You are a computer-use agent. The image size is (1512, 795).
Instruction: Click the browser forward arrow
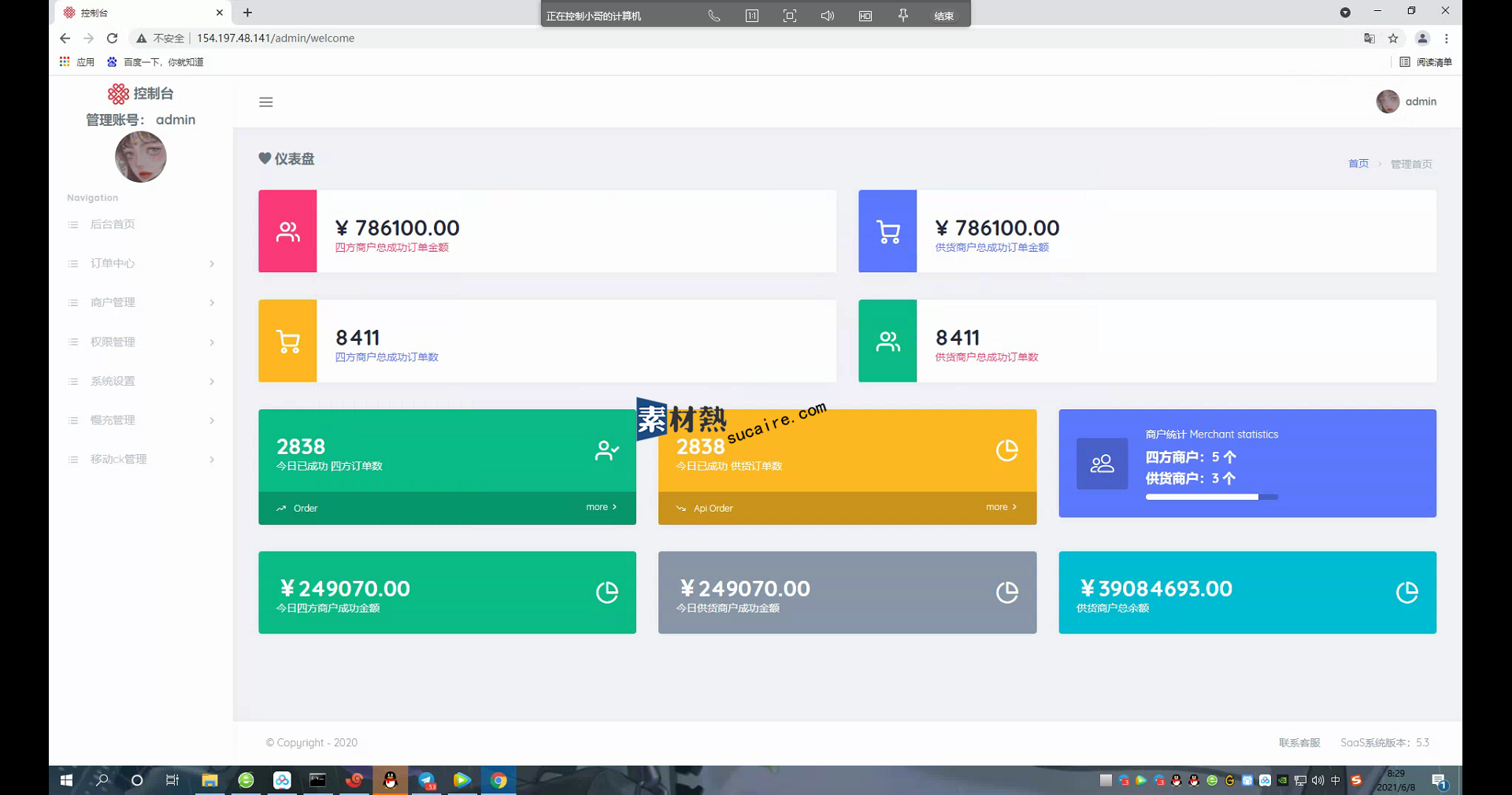(88, 38)
